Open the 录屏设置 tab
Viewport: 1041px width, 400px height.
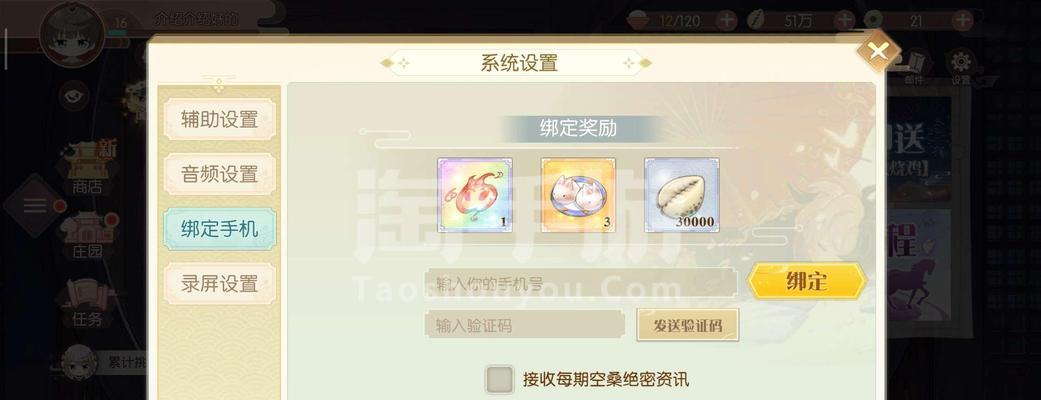pyautogui.click(x=219, y=284)
